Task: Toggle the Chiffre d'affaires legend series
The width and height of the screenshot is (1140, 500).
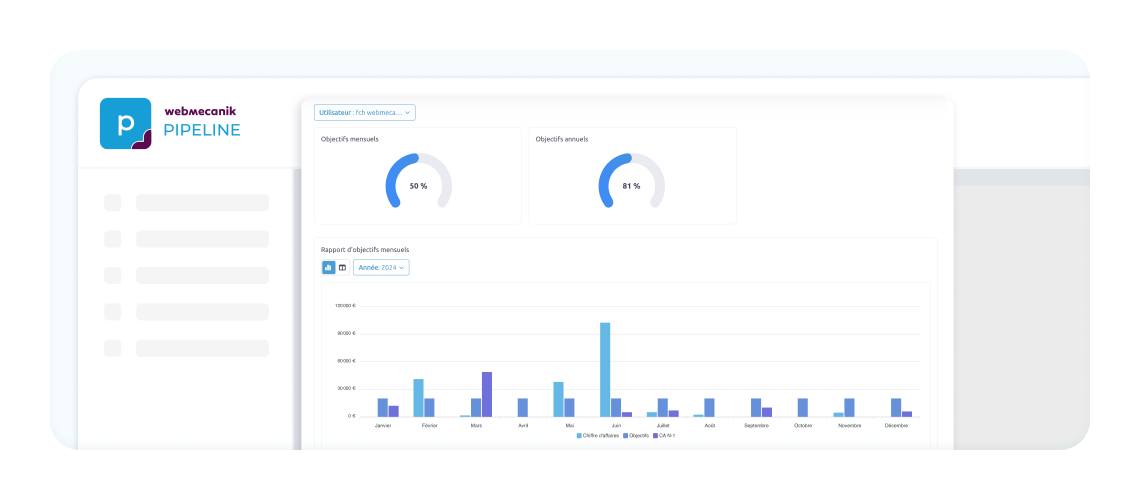Action: click(x=597, y=435)
